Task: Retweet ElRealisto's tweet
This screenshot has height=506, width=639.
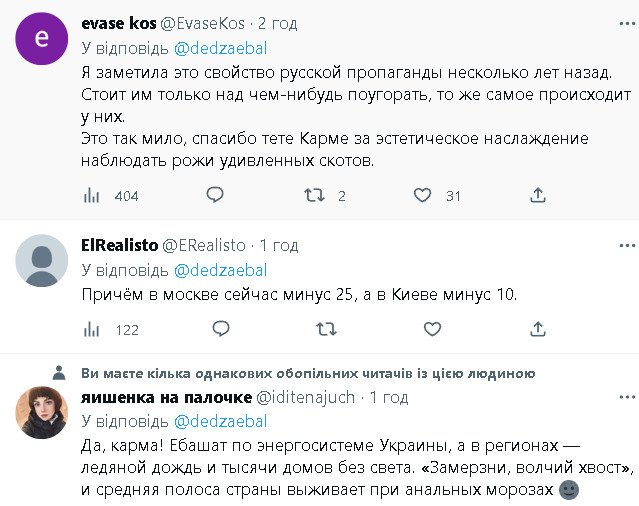Action: pos(325,329)
